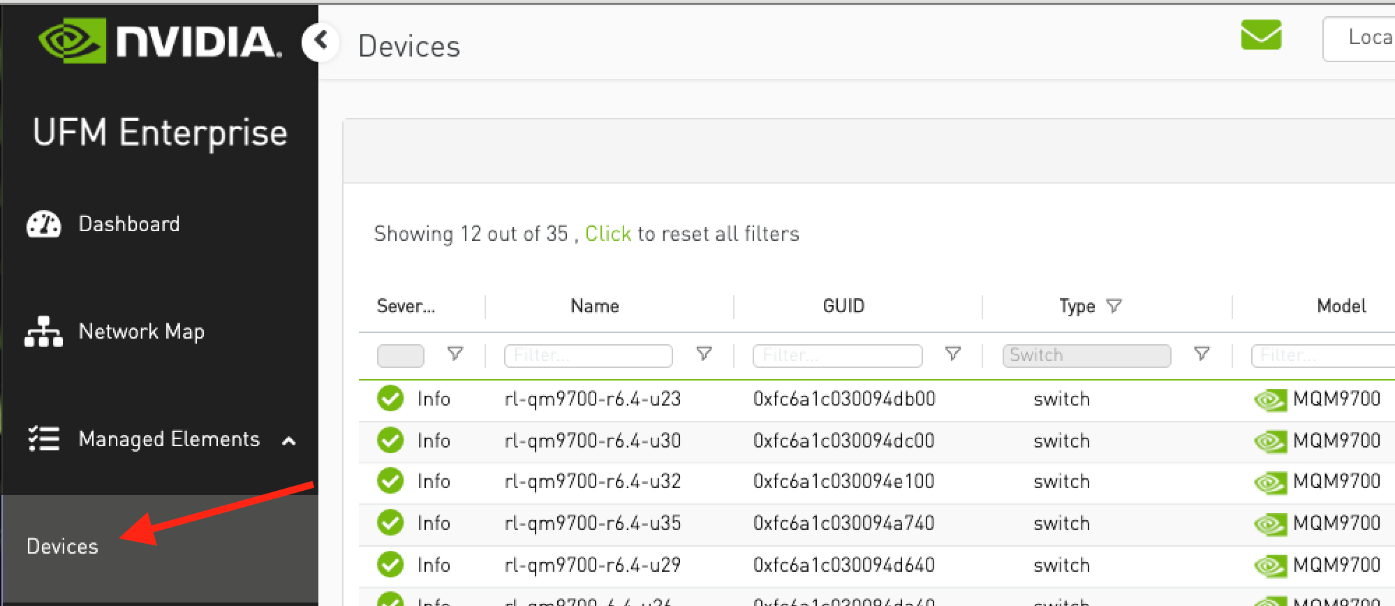This screenshot has height=606, width=1395.
Task: Sort the table by Name column header
Action: pos(594,306)
